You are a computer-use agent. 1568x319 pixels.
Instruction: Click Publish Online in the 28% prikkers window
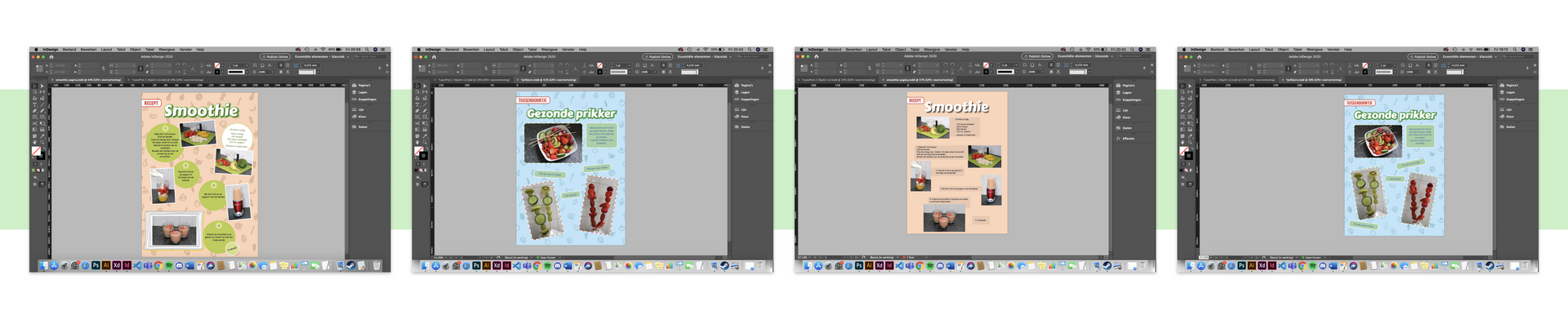1422,56
